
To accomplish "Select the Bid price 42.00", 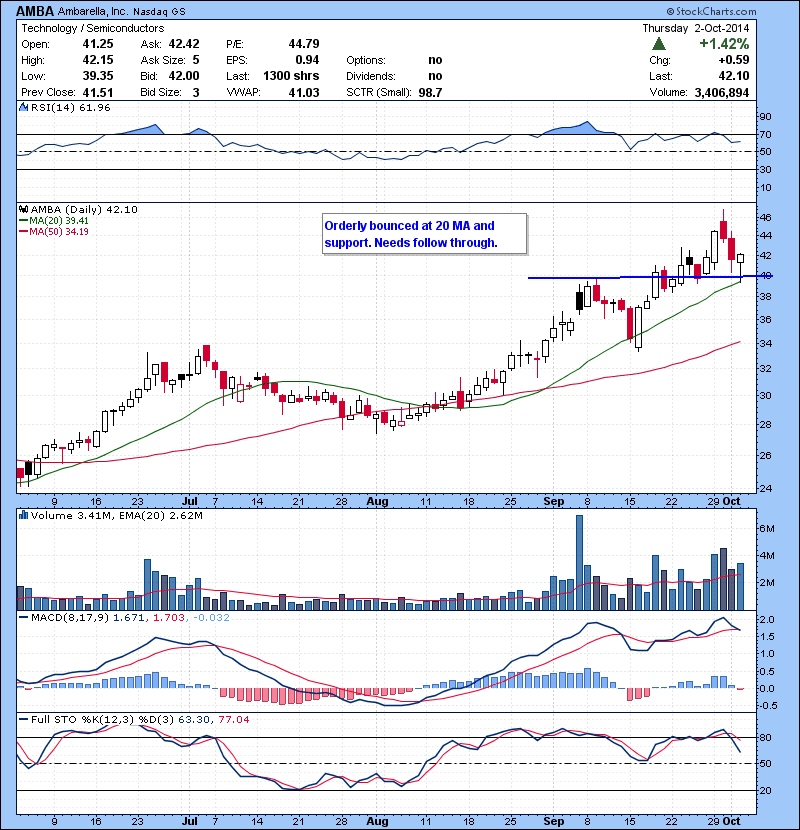I will (184, 76).
